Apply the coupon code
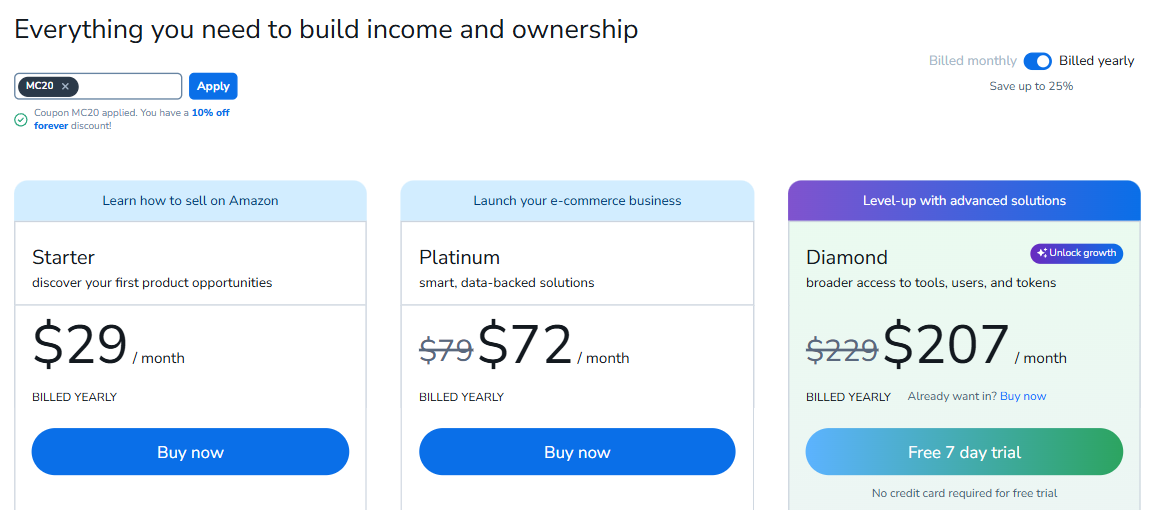1157x510 pixels. [213, 87]
